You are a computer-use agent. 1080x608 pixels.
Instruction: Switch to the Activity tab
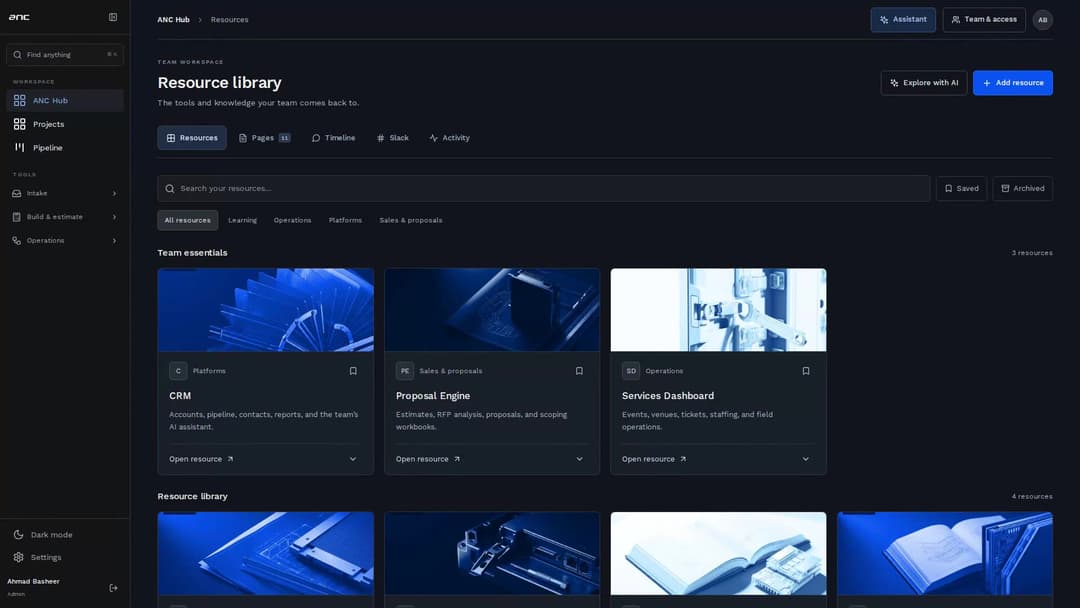(449, 138)
